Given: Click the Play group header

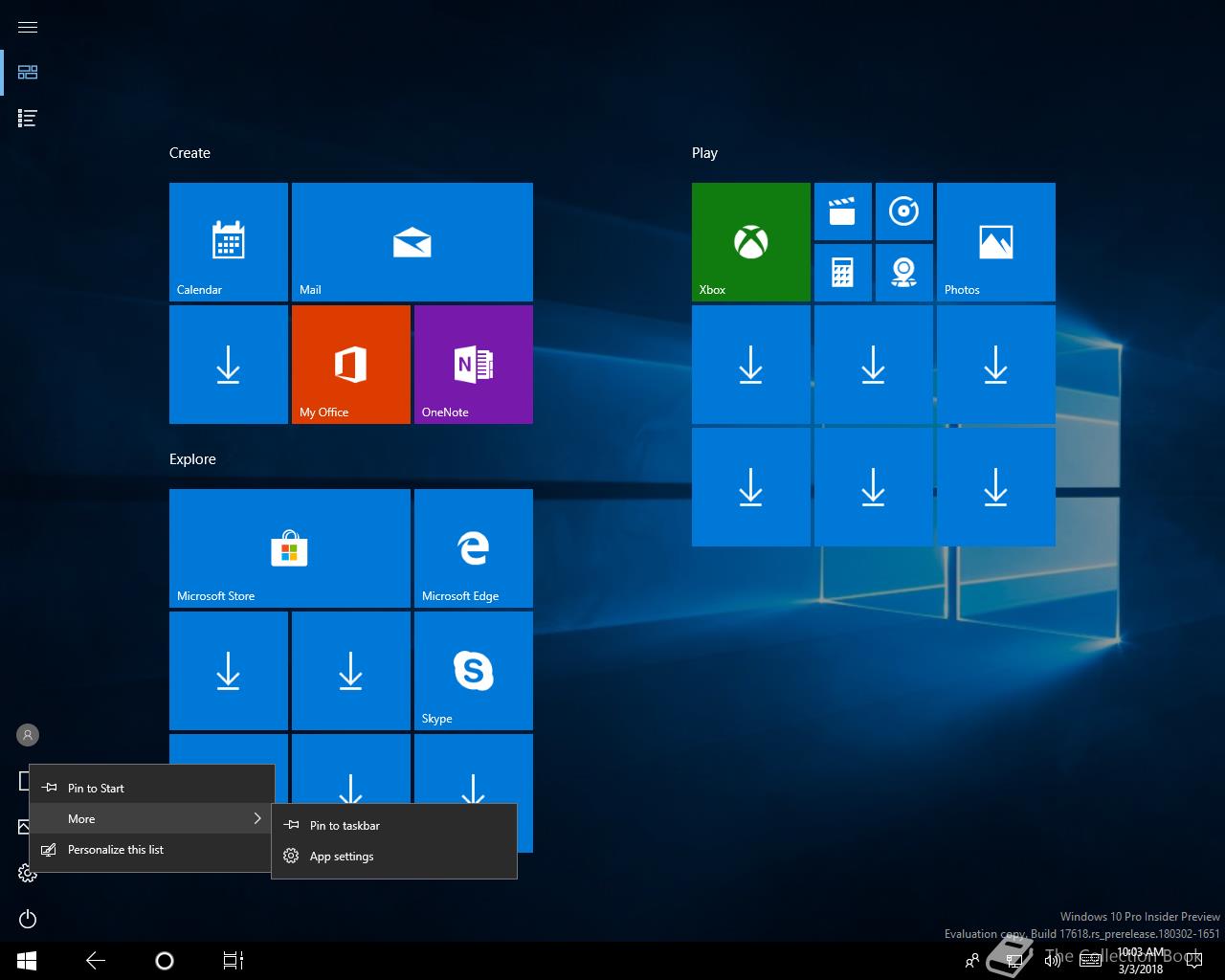Looking at the screenshot, I should point(704,153).
